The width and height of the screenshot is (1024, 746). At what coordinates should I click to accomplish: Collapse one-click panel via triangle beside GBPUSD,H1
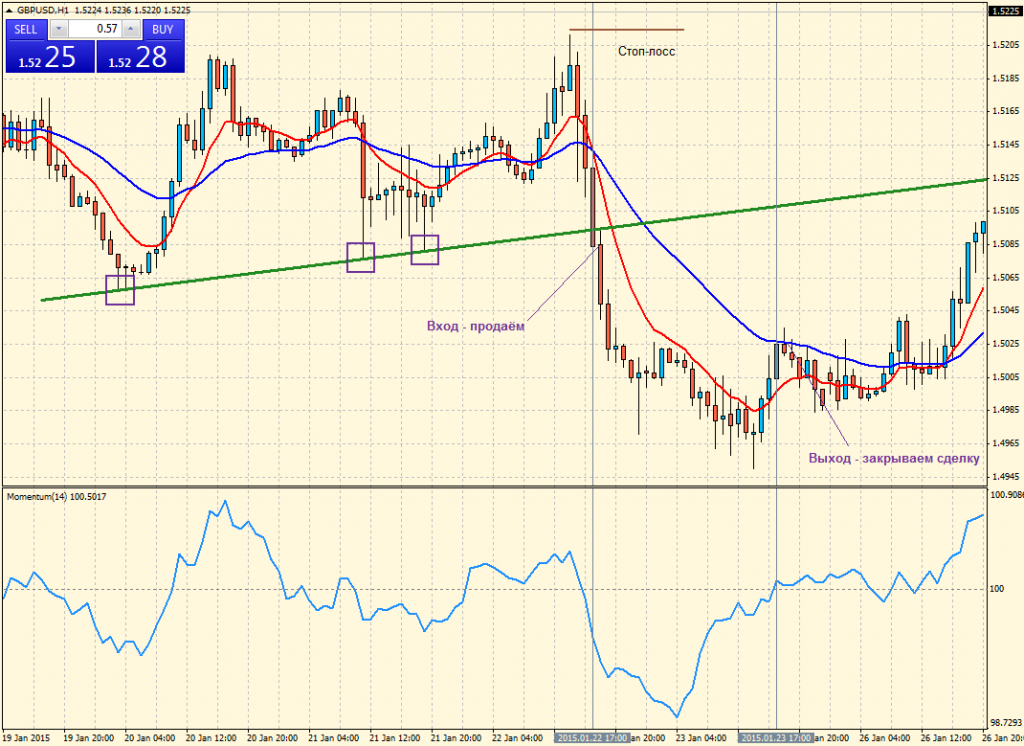(x=9, y=9)
